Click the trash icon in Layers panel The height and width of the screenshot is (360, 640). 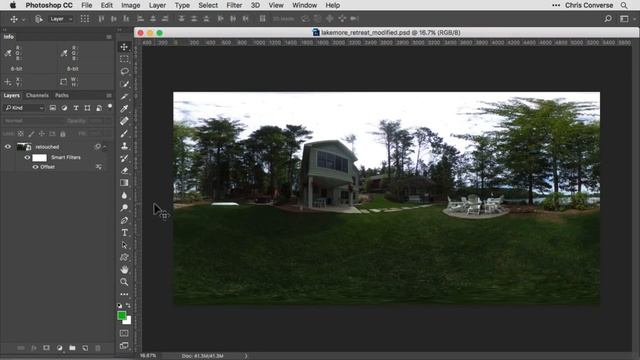point(98,348)
